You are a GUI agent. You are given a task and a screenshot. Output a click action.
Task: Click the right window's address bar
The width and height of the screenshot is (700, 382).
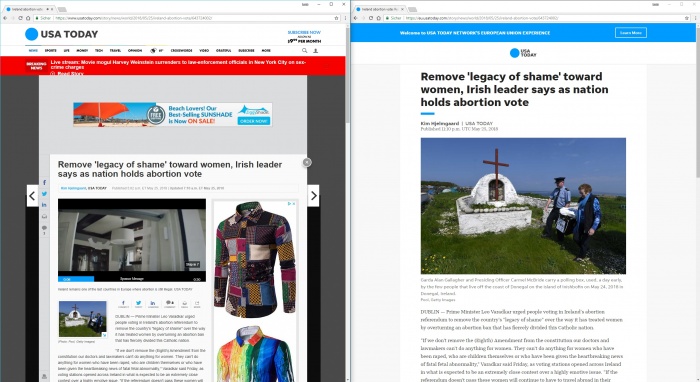(x=537, y=18)
